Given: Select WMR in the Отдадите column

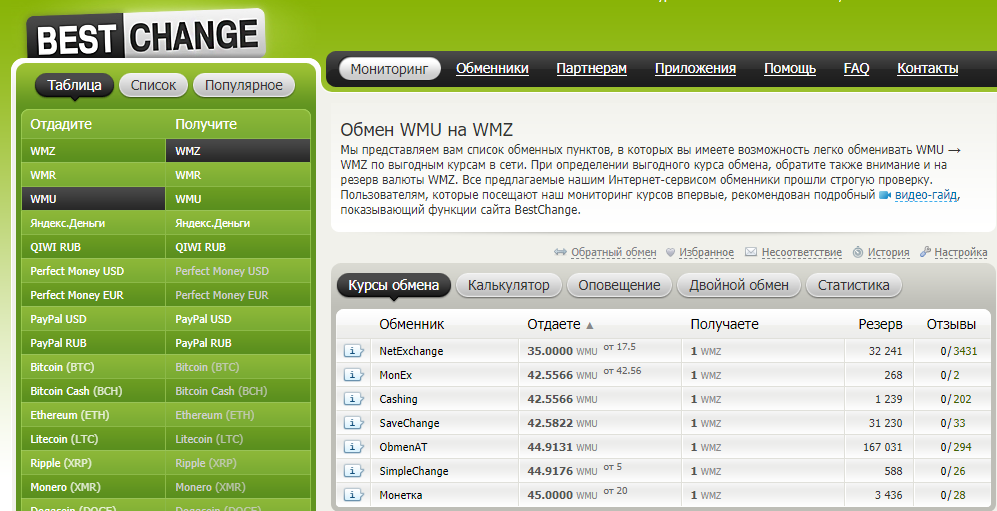Looking at the screenshot, I should tap(93, 175).
